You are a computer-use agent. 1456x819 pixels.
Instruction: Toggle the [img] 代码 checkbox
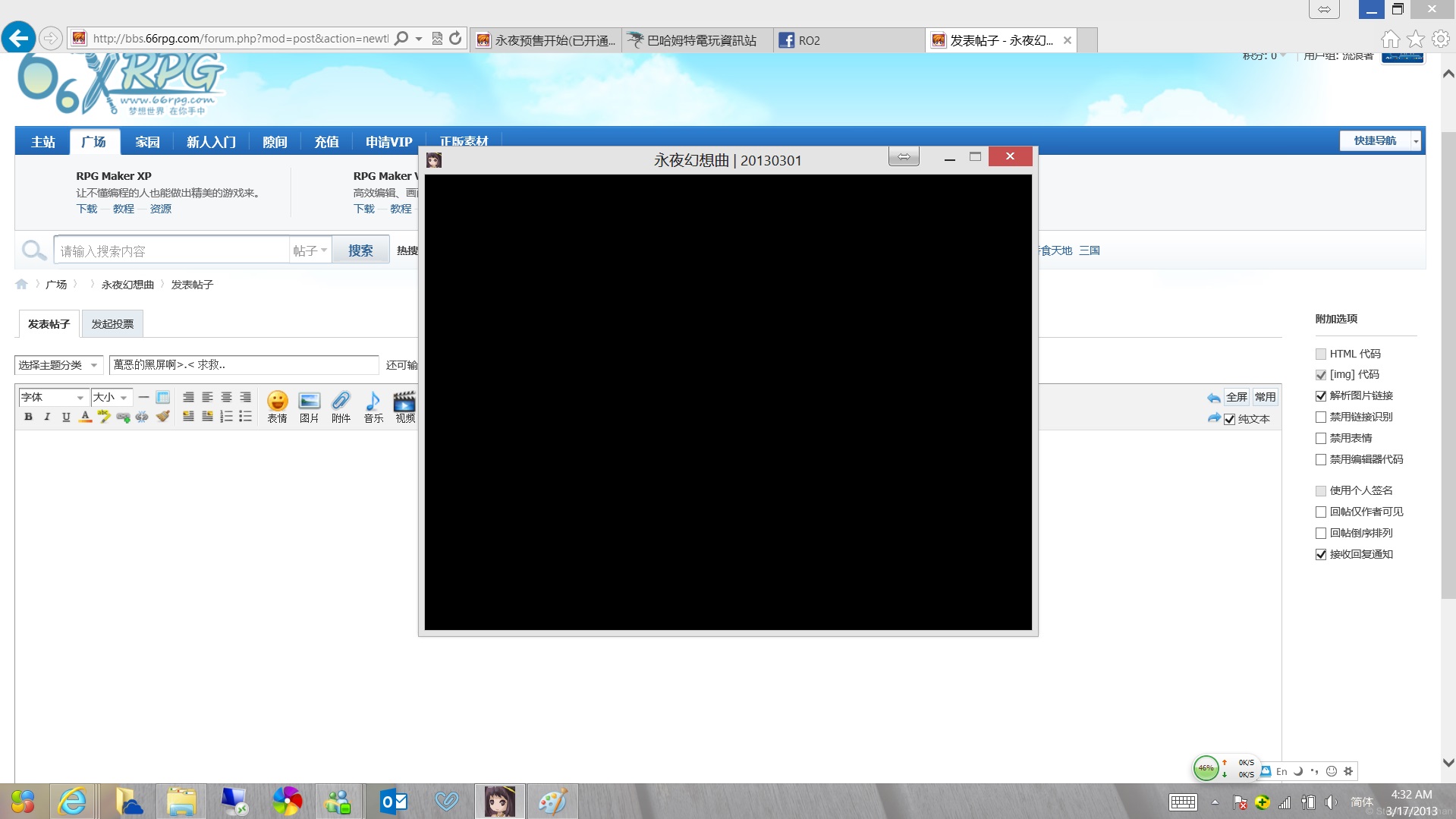pyautogui.click(x=1321, y=375)
